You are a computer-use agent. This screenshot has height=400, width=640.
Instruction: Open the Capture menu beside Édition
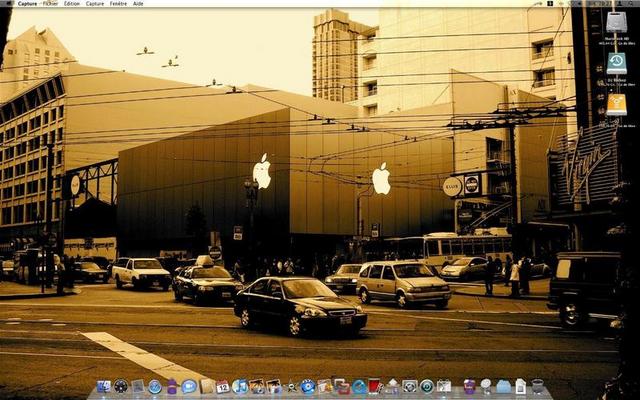[95, 3]
